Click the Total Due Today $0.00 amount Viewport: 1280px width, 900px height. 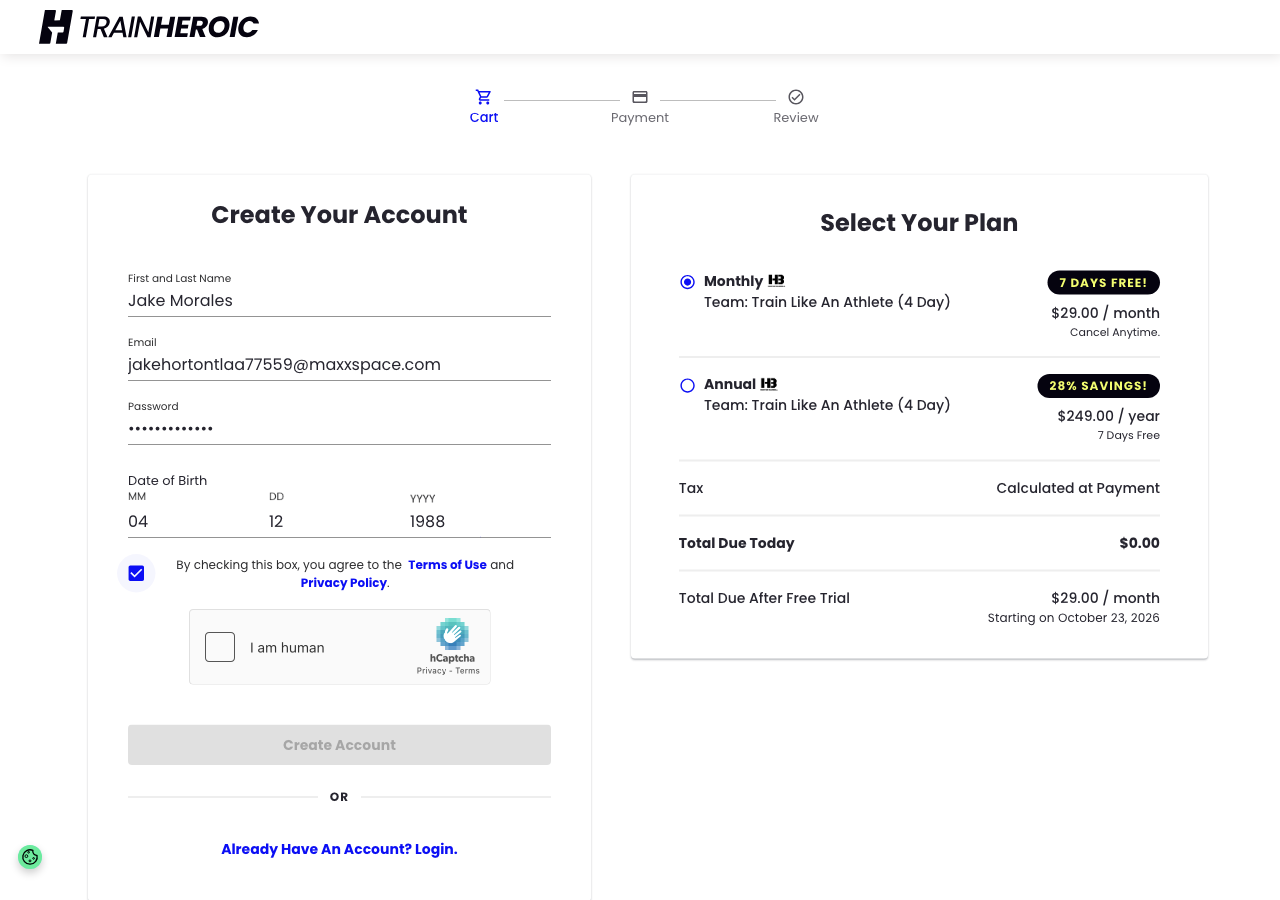point(1140,544)
